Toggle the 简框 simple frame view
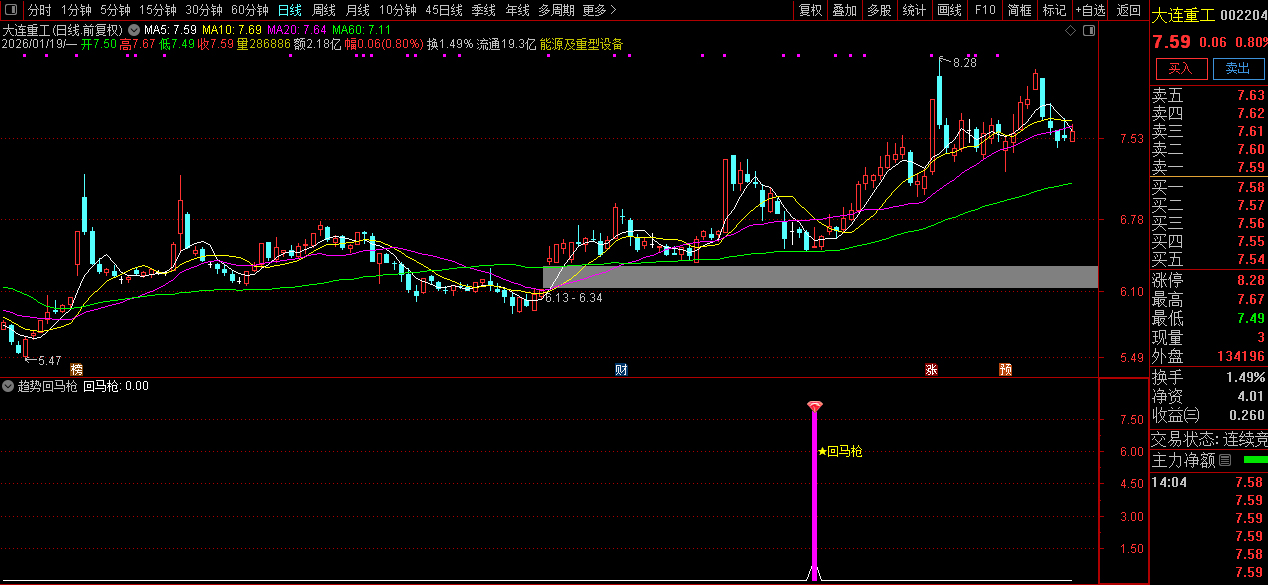This screenshot has width=1268, height=585. (x=1019, y=10)
